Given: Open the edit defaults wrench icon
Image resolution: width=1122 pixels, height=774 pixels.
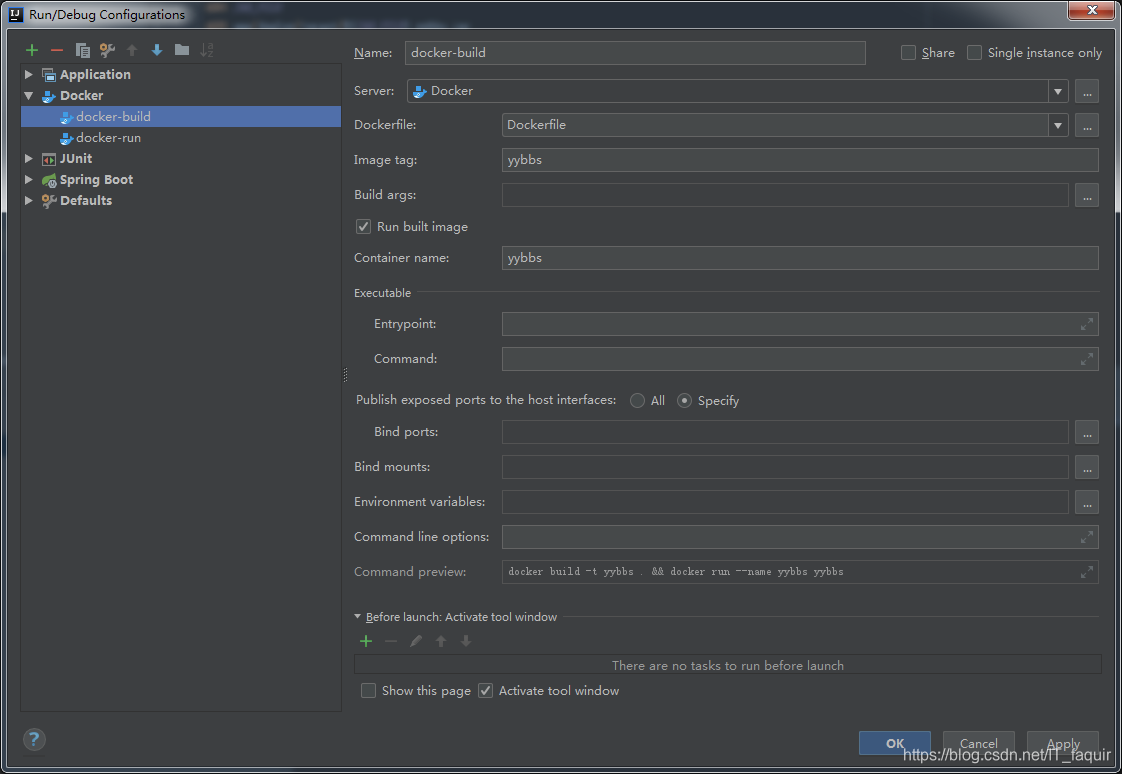Looking at the screenshot, I should pyautogui.click(x=107, y=50).
